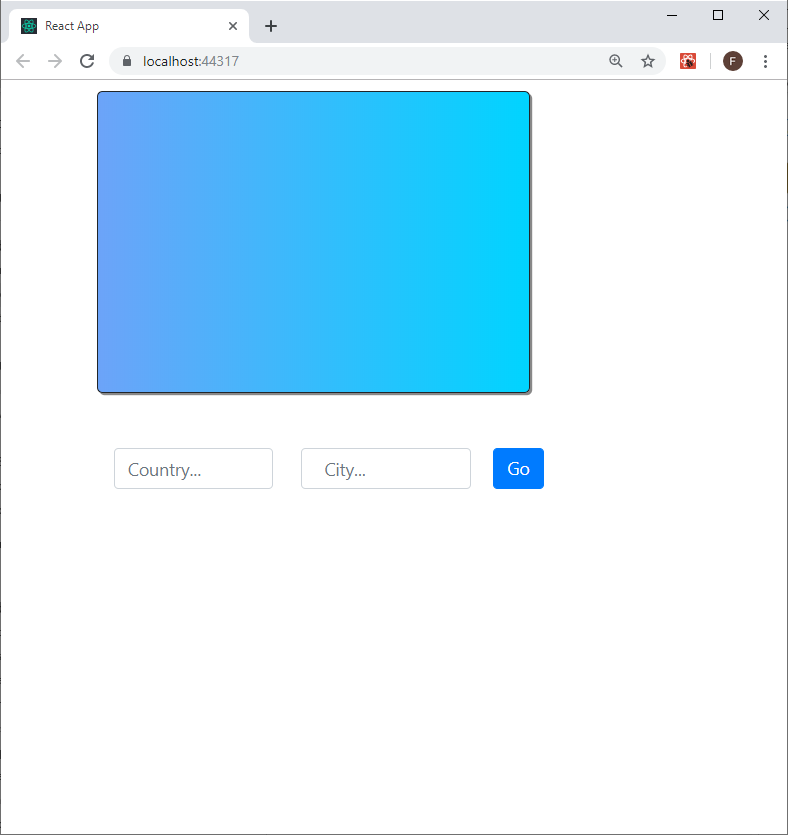Open a new tab with plus button
The width and height of the screenshot is (788, 835).
click(270, 26)
